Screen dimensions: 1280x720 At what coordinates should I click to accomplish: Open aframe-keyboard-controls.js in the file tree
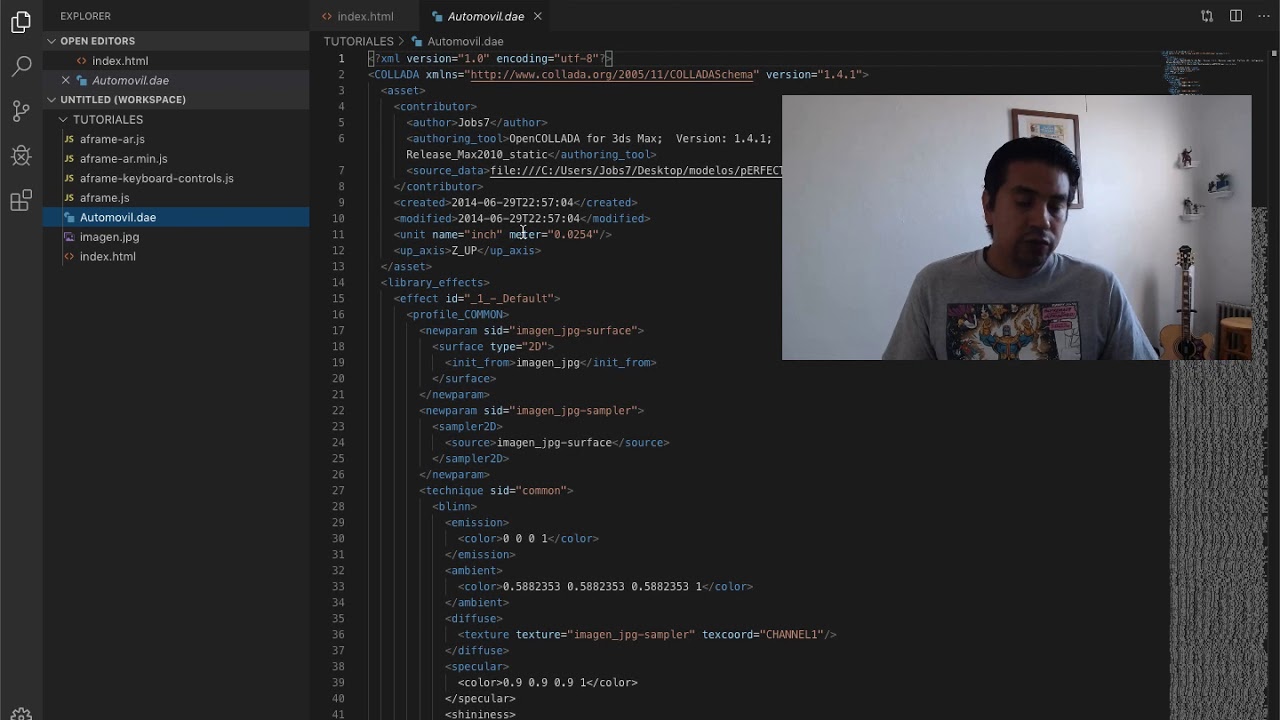tap(156, 178)
